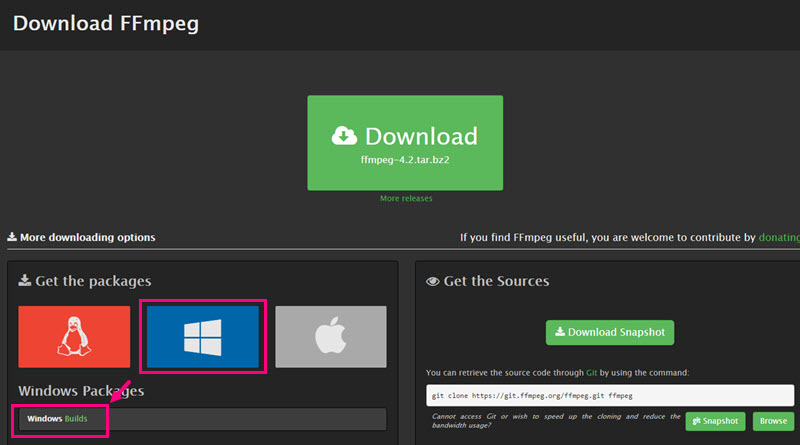Click the Download Snapshot button
Image resolution: width=800 pixels, height=445 pixels.
[x=610, y=332]
